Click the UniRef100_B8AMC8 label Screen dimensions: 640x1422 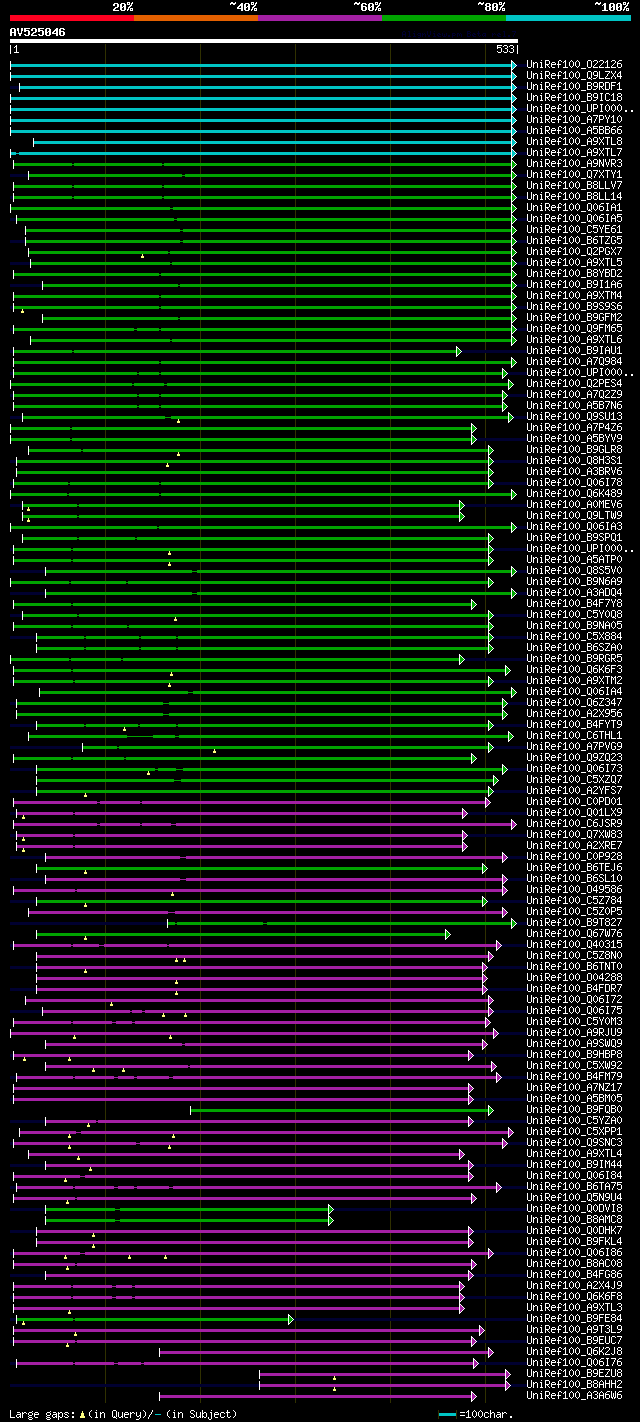574,1219
